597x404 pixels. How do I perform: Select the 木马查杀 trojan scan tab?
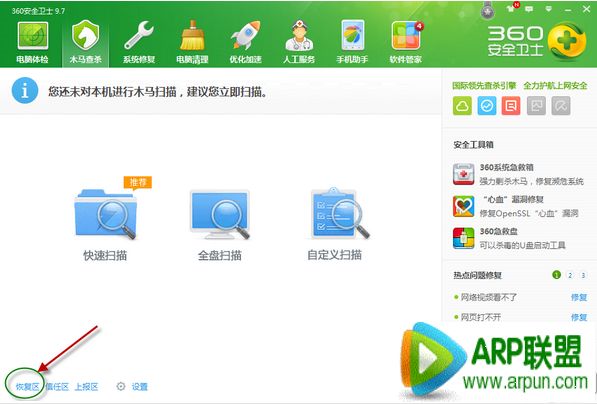point(85,43)
